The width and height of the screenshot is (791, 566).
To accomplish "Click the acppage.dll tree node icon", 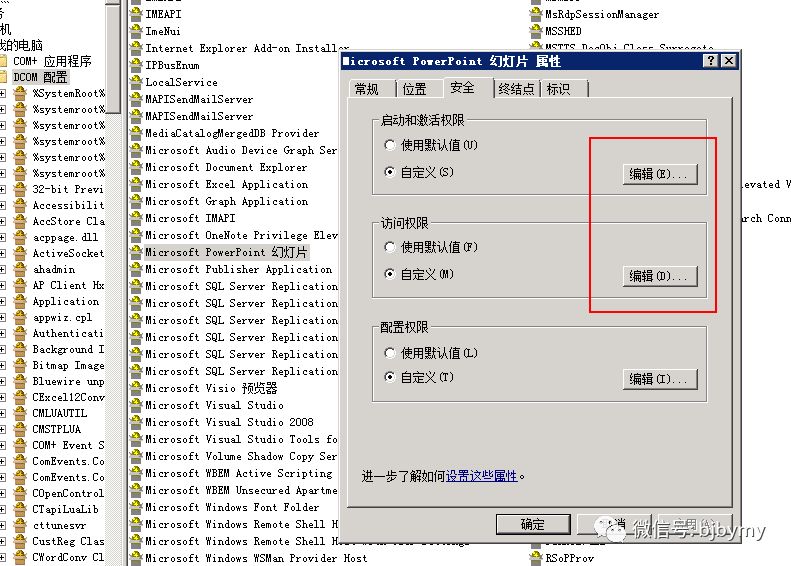I will (20, 237).
